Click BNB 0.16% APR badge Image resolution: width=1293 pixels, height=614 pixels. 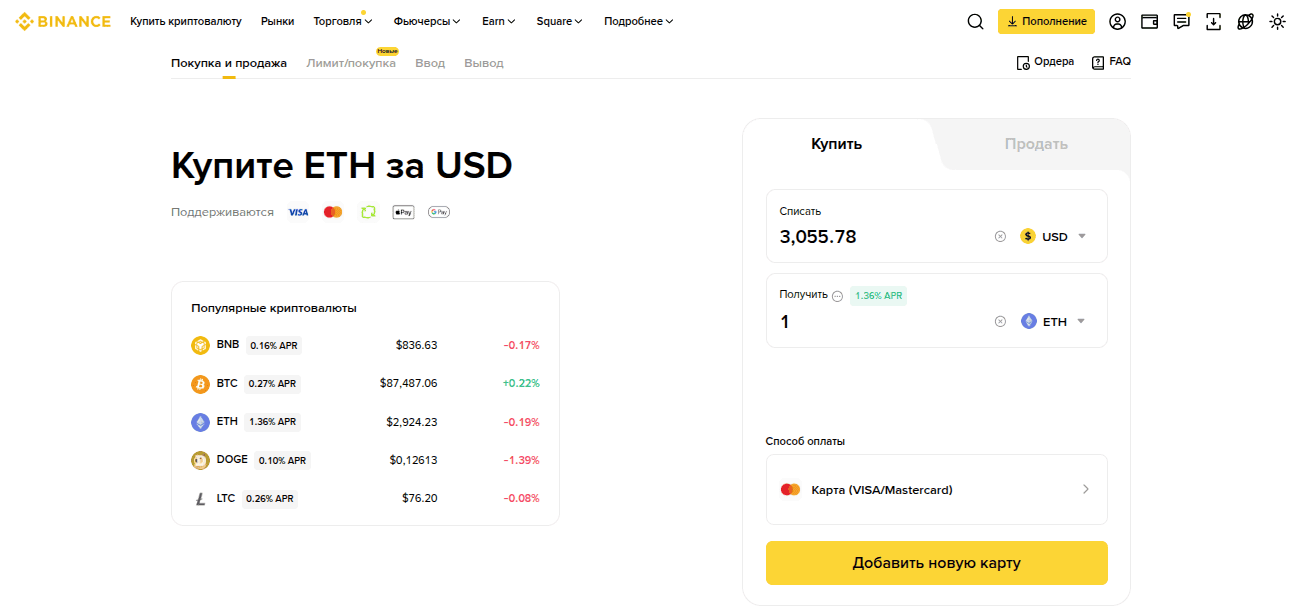coord(273,346)
